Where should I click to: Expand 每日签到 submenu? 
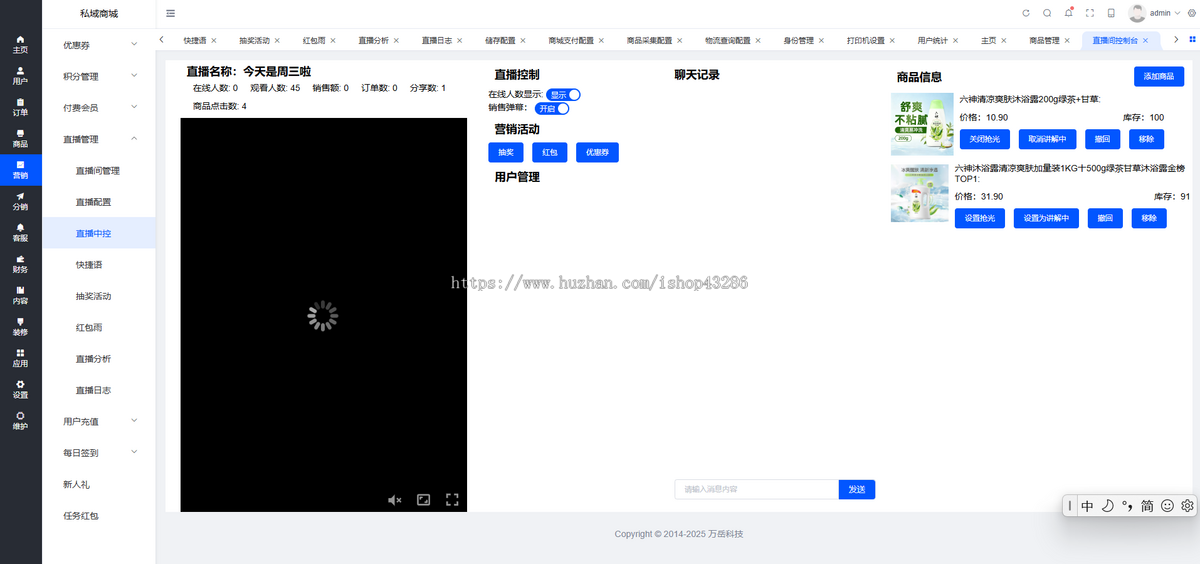[99, 452]
